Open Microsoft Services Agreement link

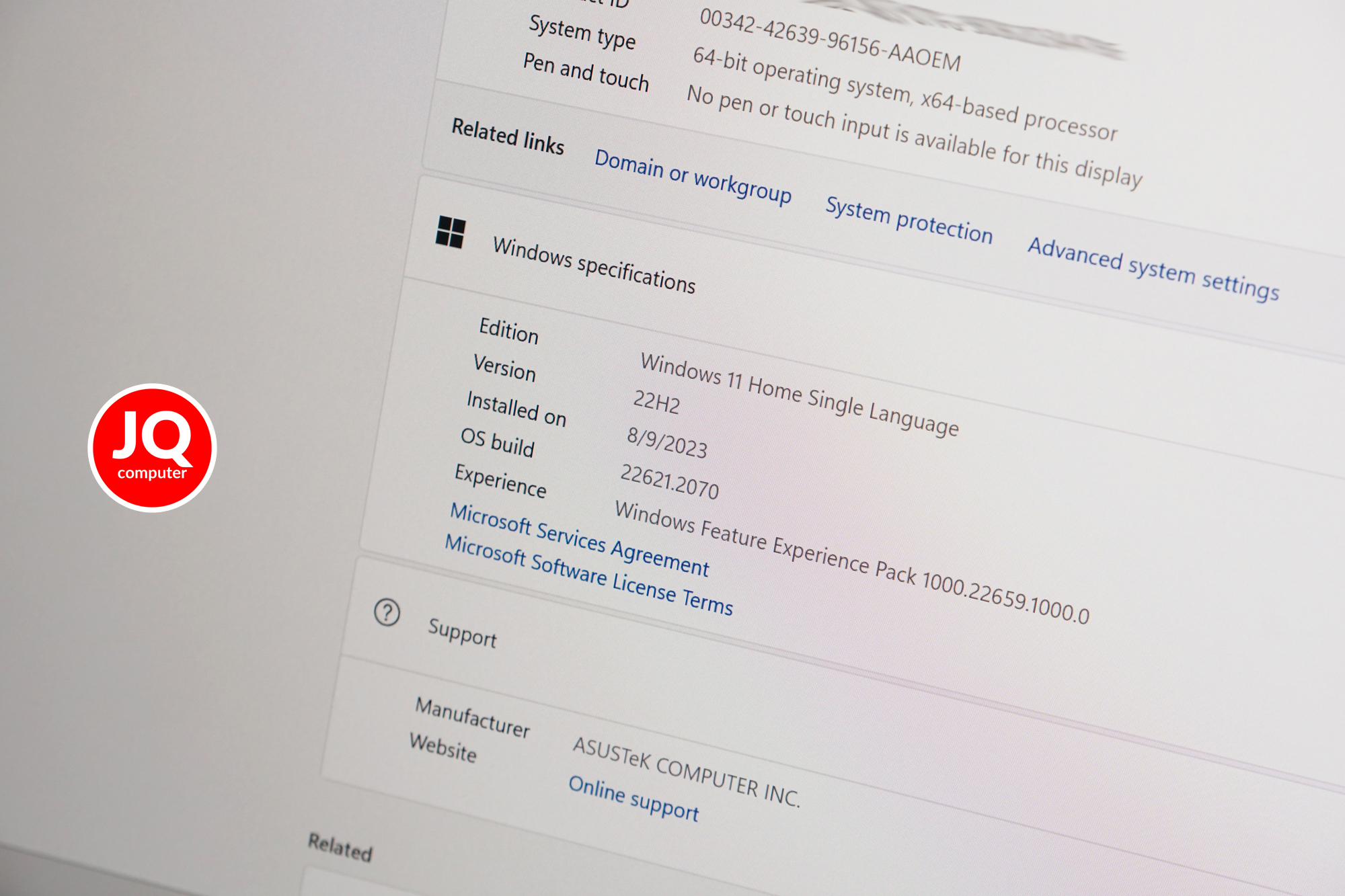579,539
